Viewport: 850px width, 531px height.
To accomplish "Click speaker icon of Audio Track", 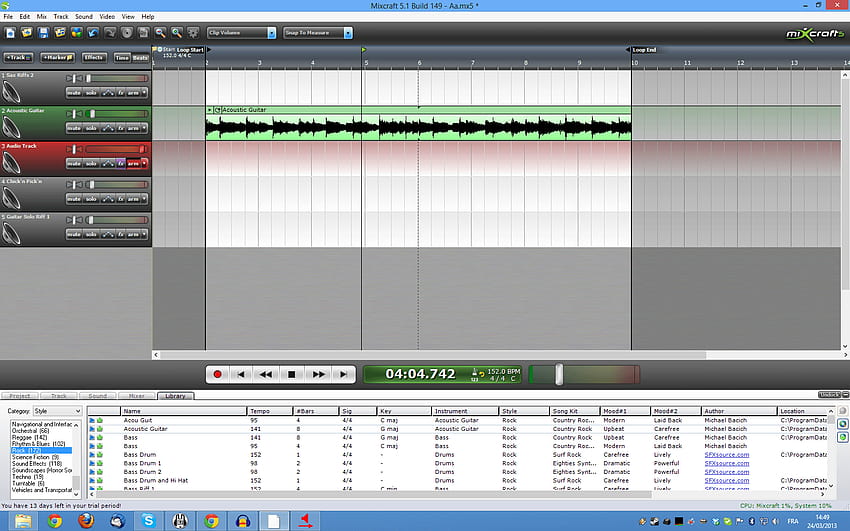I will click(x=12, y=163).
